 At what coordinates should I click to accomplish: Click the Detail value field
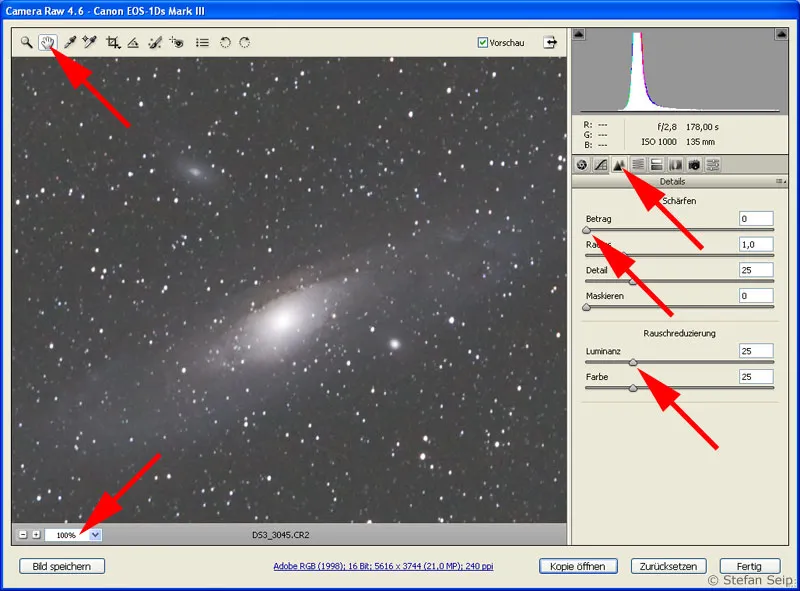click(756, 270)
